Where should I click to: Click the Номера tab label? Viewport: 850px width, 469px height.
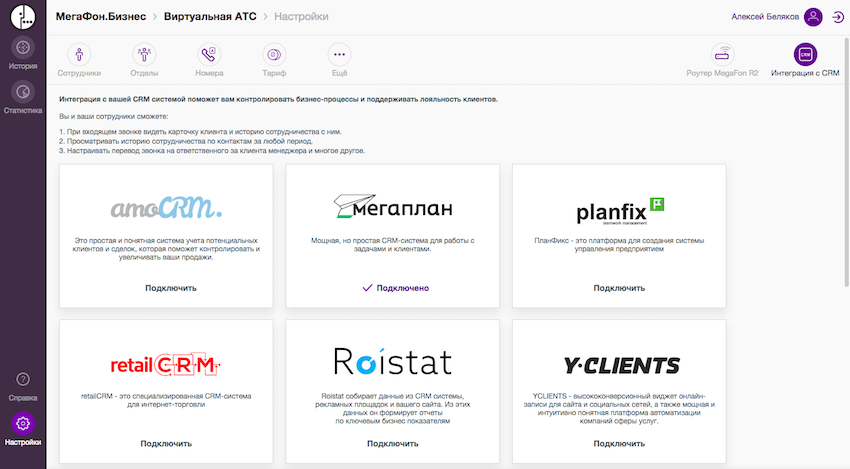[209, 73]
